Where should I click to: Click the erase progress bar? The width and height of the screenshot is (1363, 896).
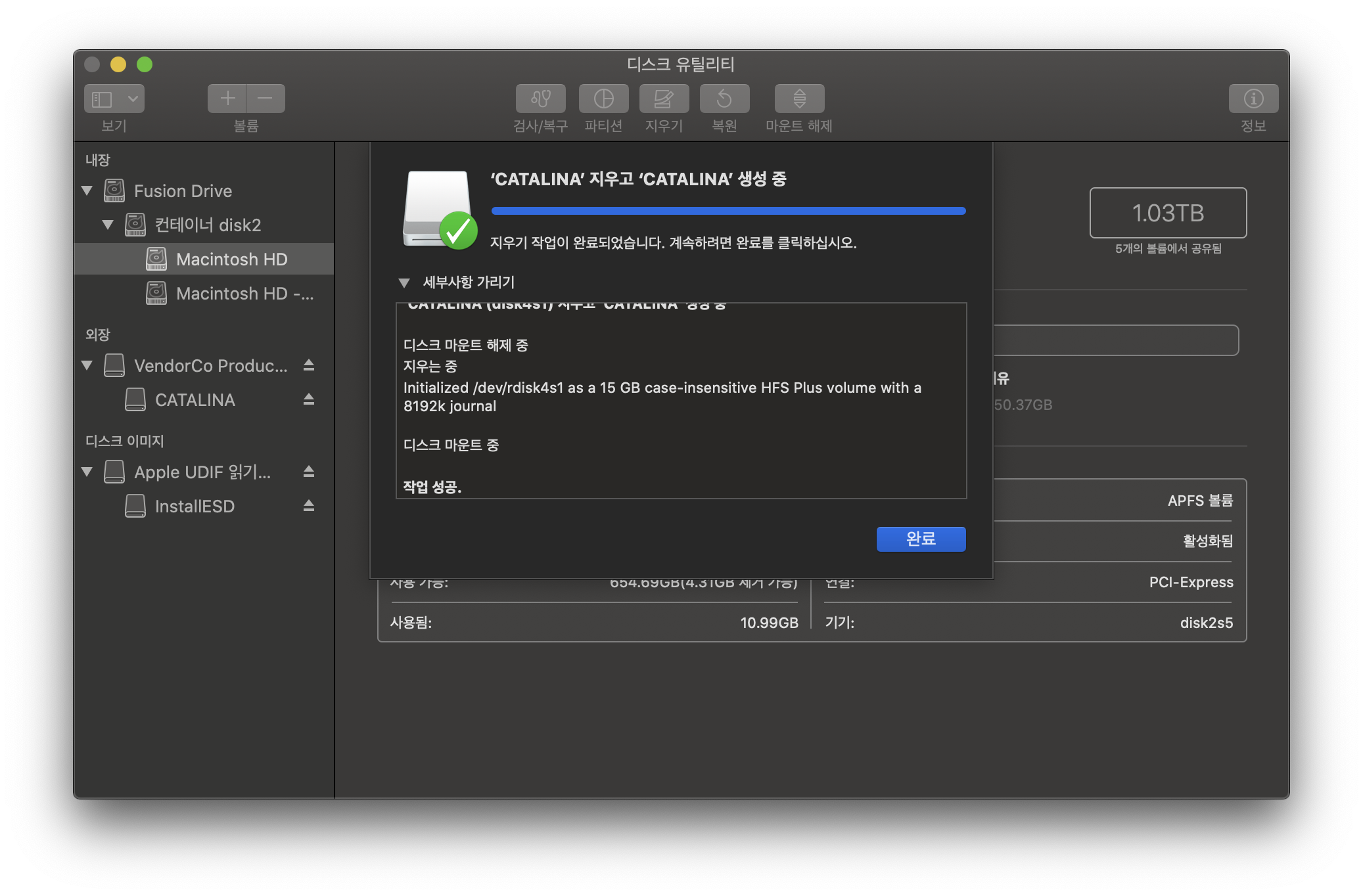click(x=728, y=211)
